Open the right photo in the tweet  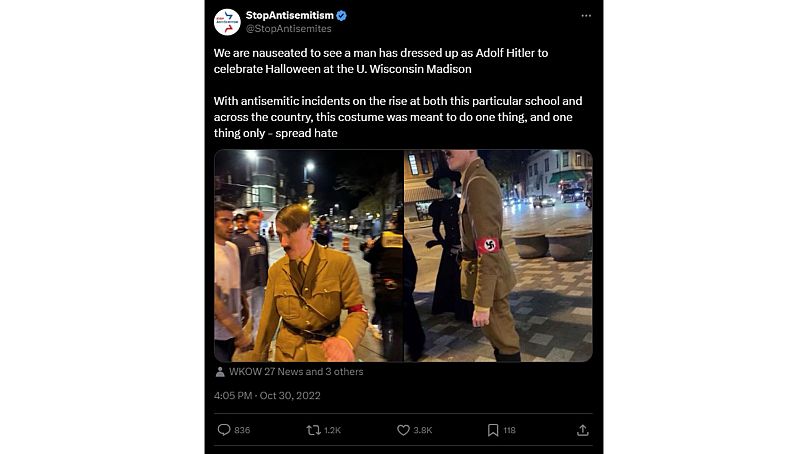[498, 255]
